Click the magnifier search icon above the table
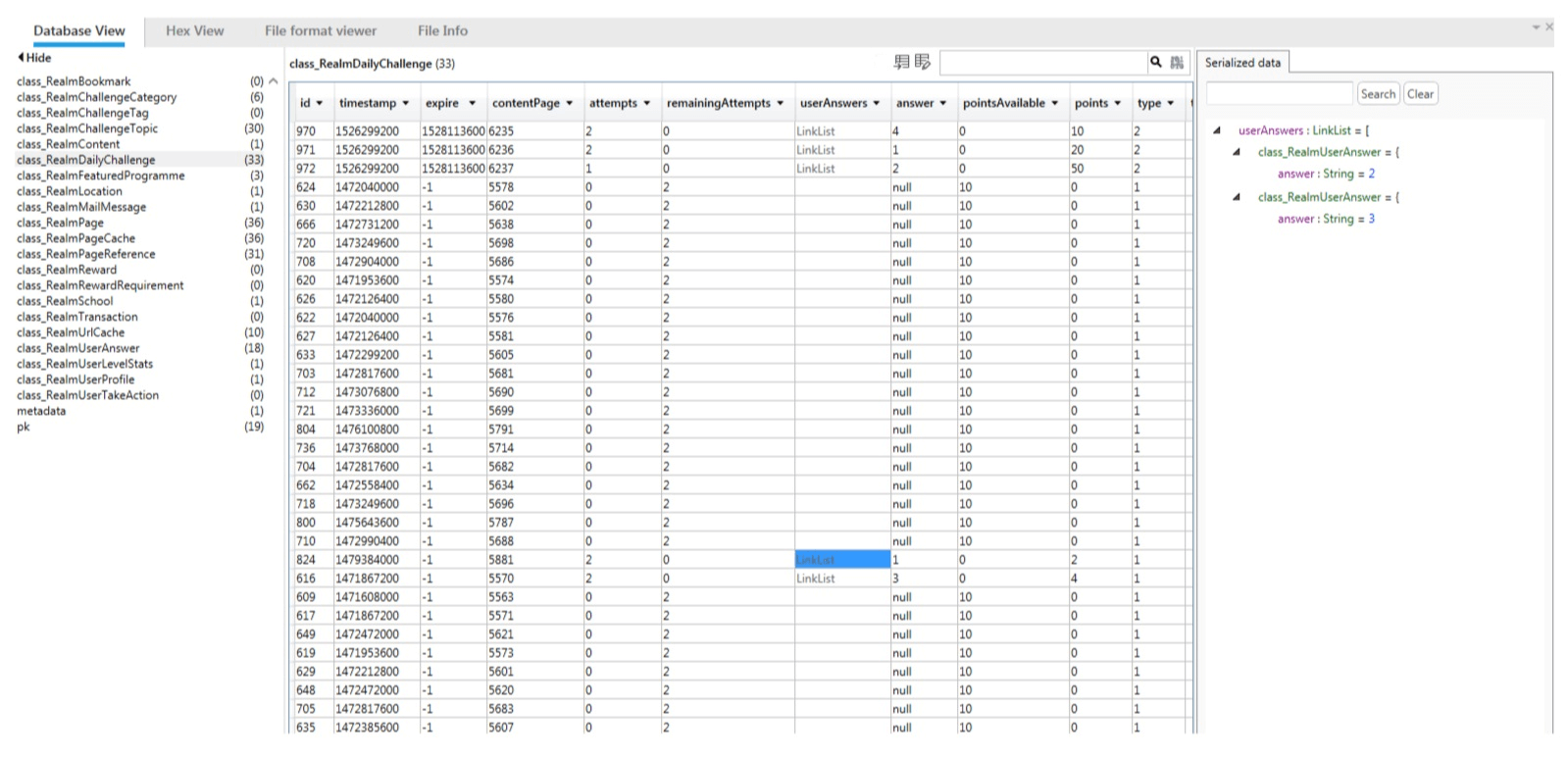 1156,62
